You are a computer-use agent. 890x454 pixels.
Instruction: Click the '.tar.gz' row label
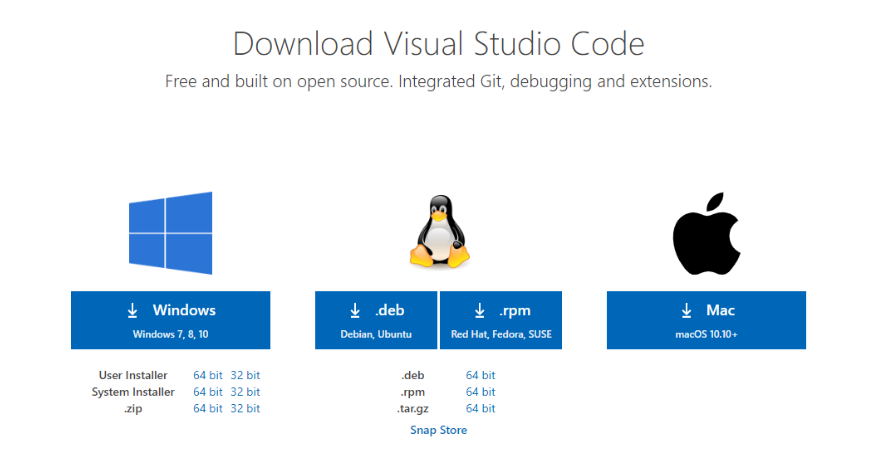[x=413, y=409]
